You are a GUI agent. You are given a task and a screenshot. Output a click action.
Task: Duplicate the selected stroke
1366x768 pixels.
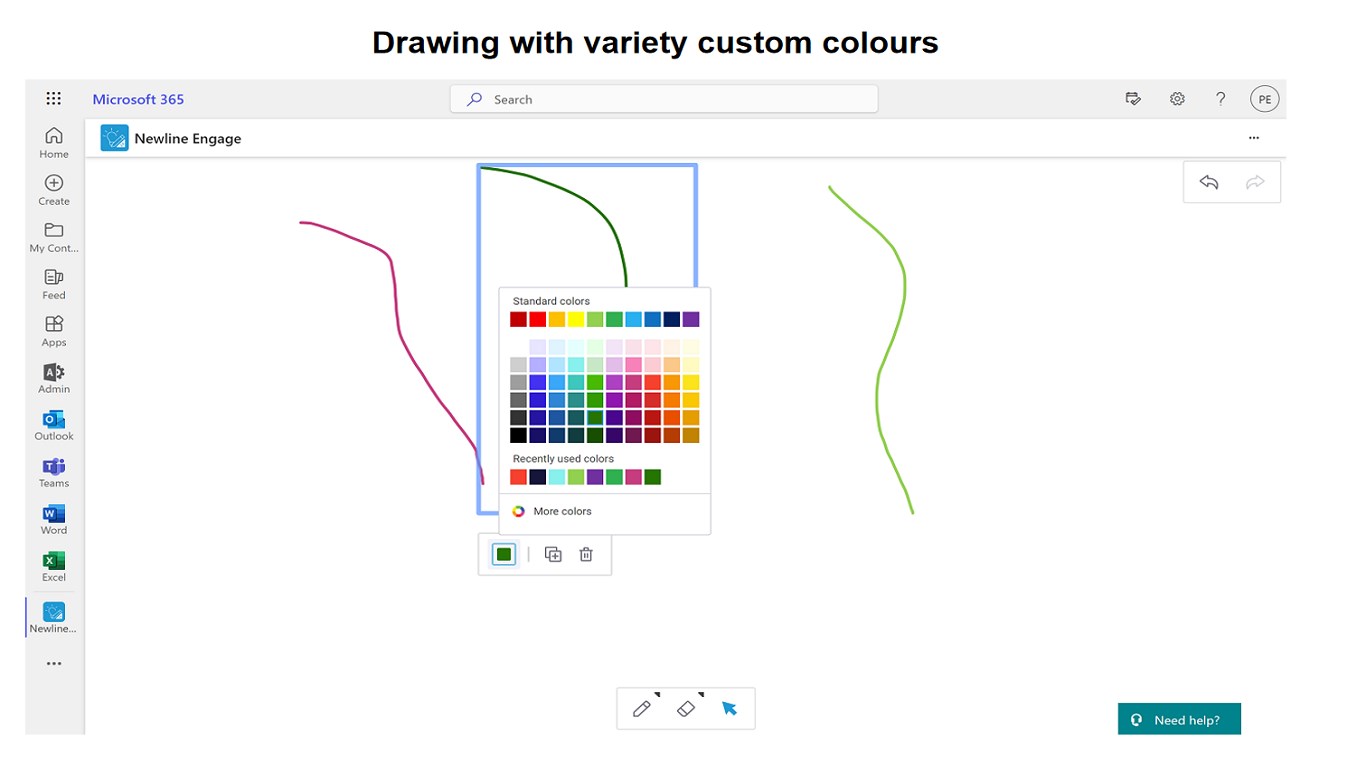pyautogui.click(x=553, y=554)
